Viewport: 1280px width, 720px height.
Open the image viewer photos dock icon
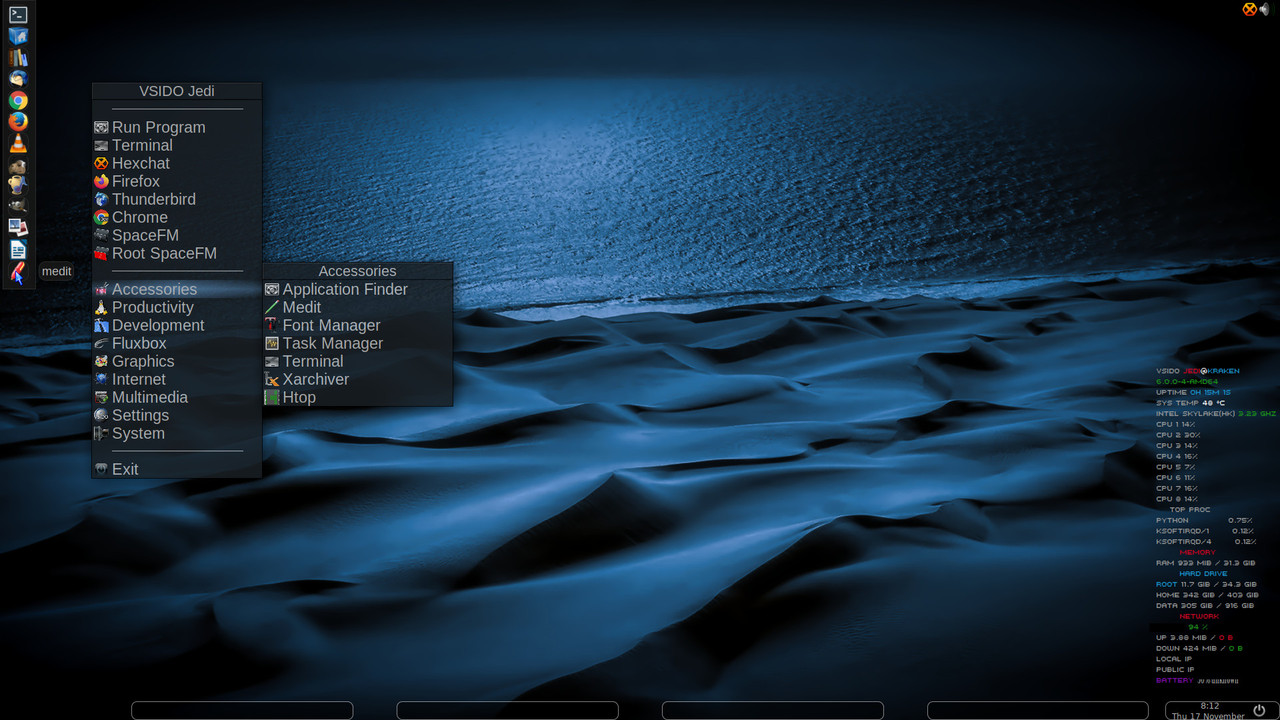click(x=18, y=228)
